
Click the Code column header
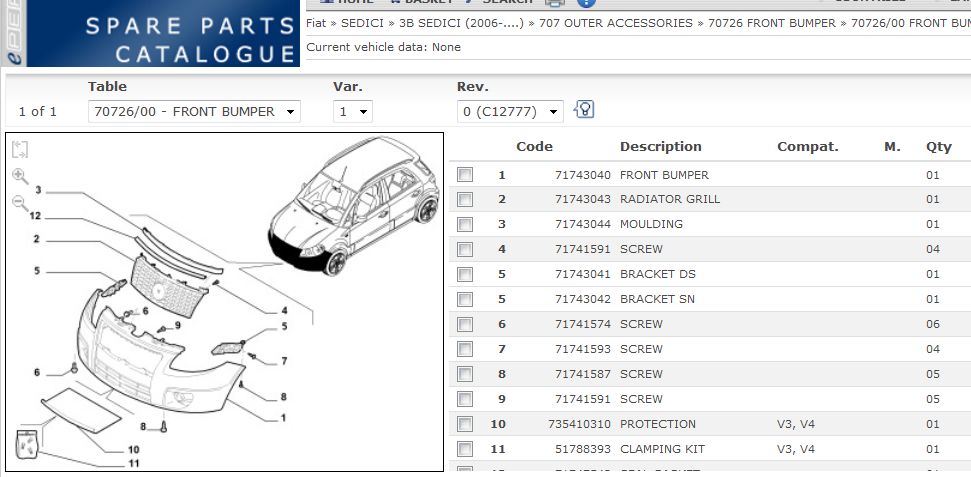click(534, 147)
